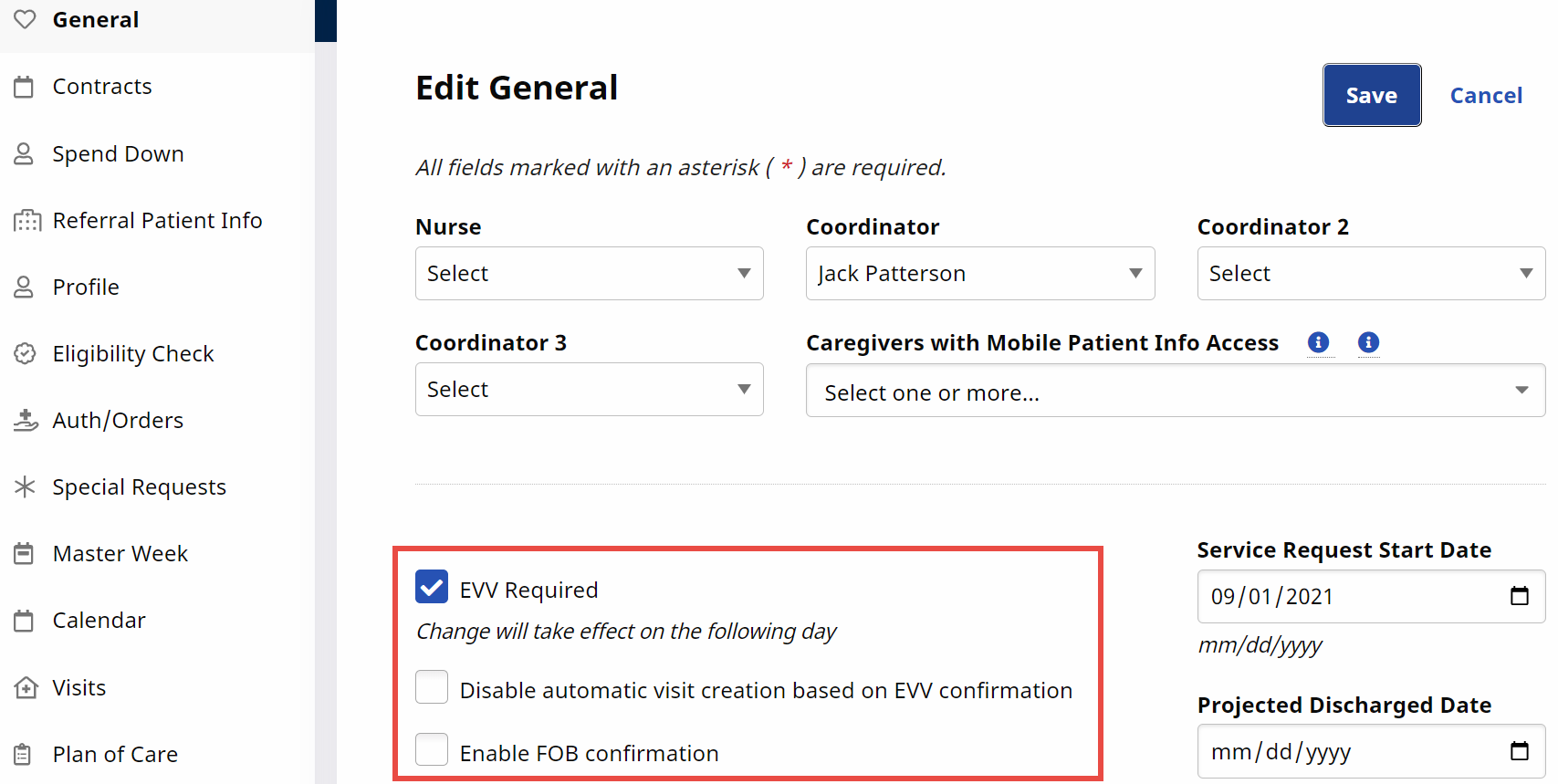Click the Special Requests asterisk icon
Image resolution: width=1558 pixels, height=784 pixels.
click(26, 486)
